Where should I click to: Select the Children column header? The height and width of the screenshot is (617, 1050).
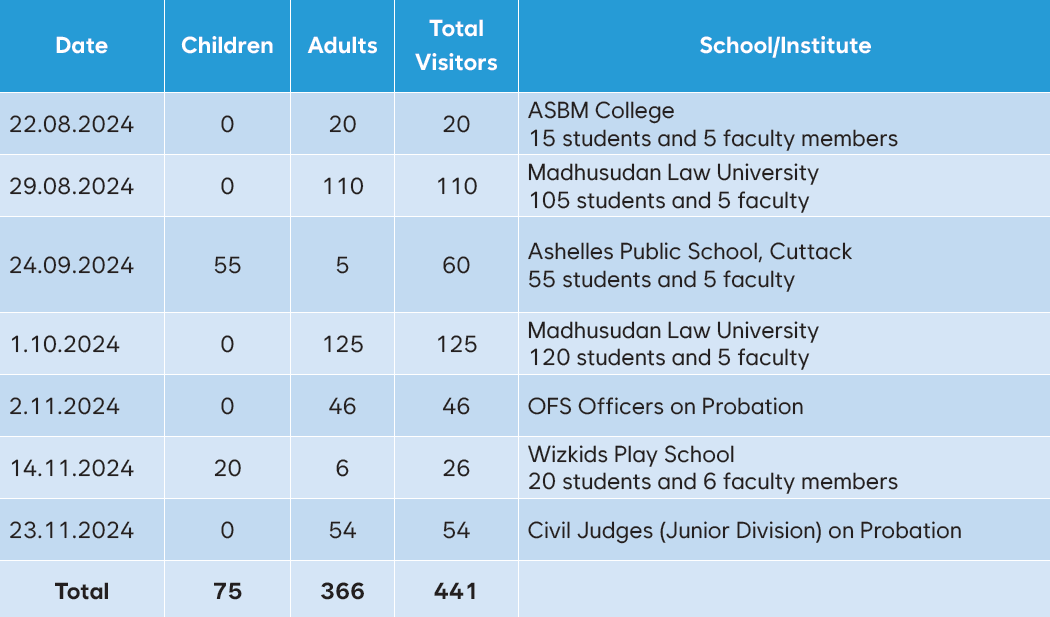227,46
